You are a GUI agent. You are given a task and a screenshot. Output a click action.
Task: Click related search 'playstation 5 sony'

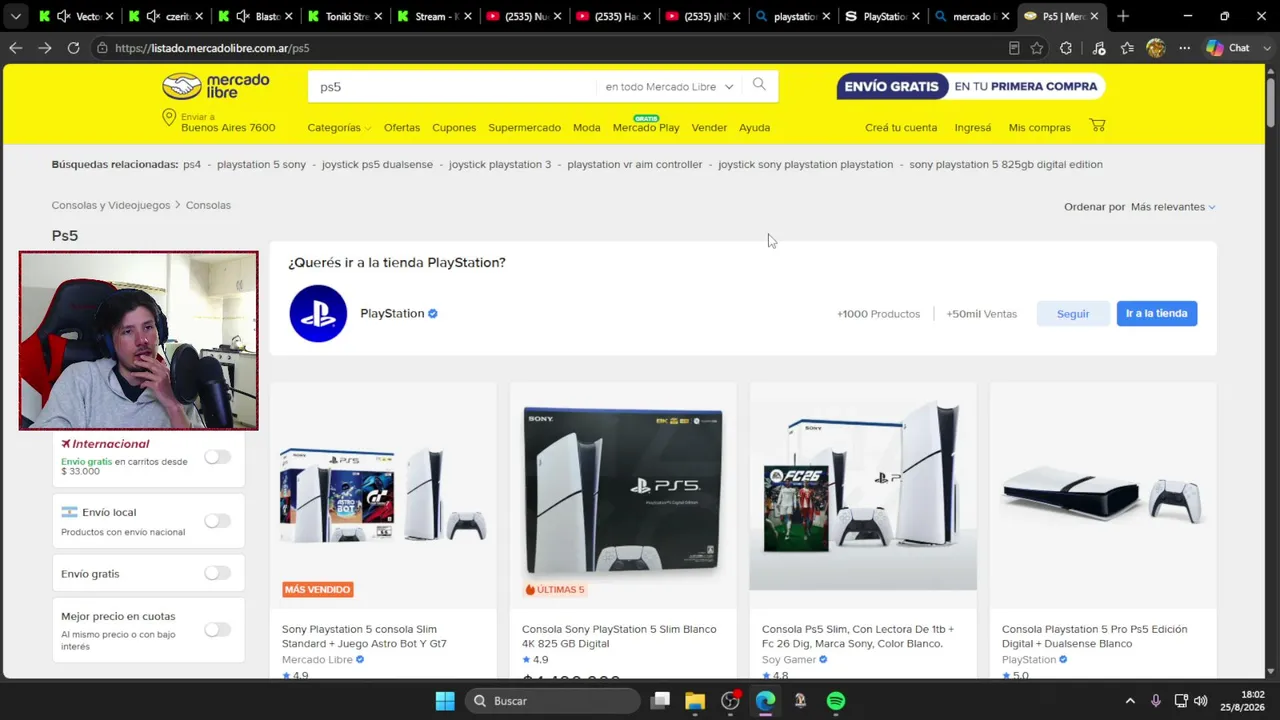pos(262,165)
